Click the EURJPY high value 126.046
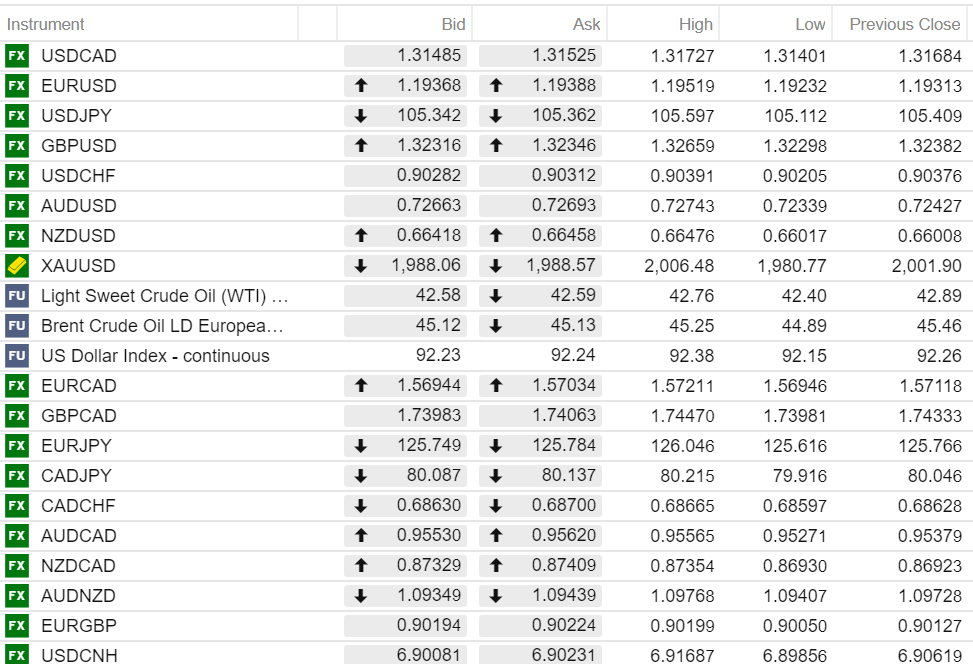This screenshot has height=664, width=973. (682, 446)
